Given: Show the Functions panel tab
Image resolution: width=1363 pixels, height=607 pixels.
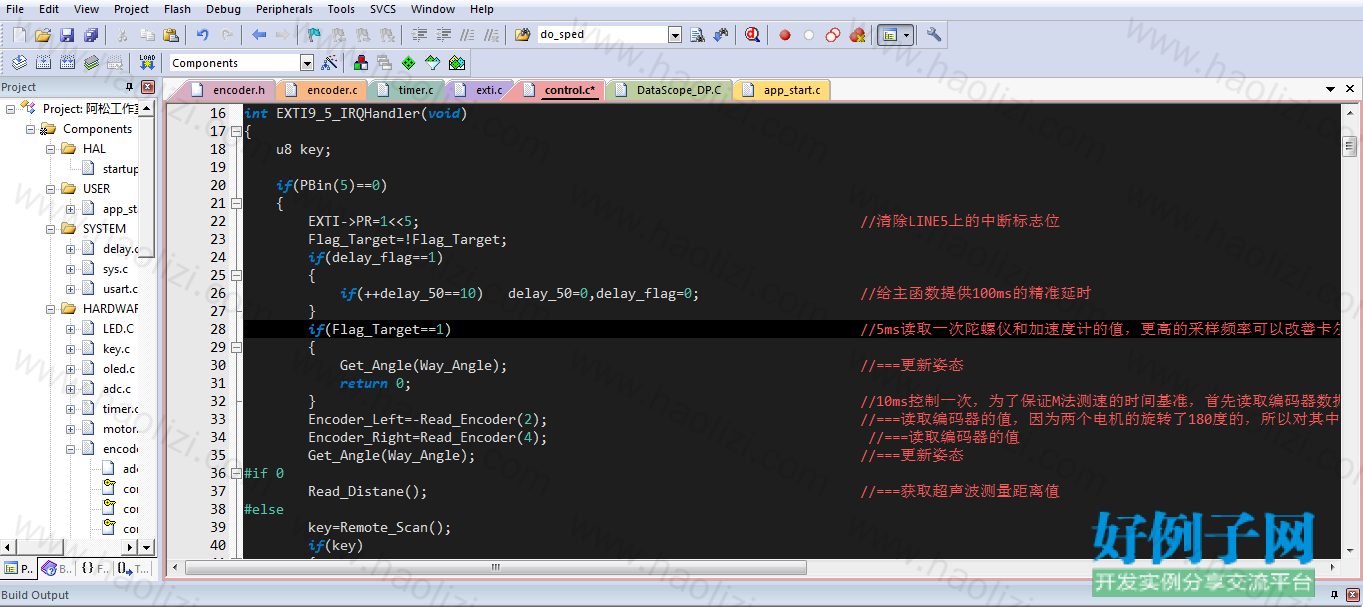Looking at the screenshot, I should [x=93, y=568].
